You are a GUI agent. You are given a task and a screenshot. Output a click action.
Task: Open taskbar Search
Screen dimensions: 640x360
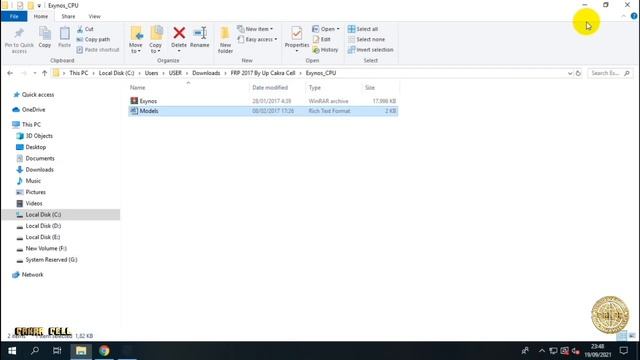point(35,351)
